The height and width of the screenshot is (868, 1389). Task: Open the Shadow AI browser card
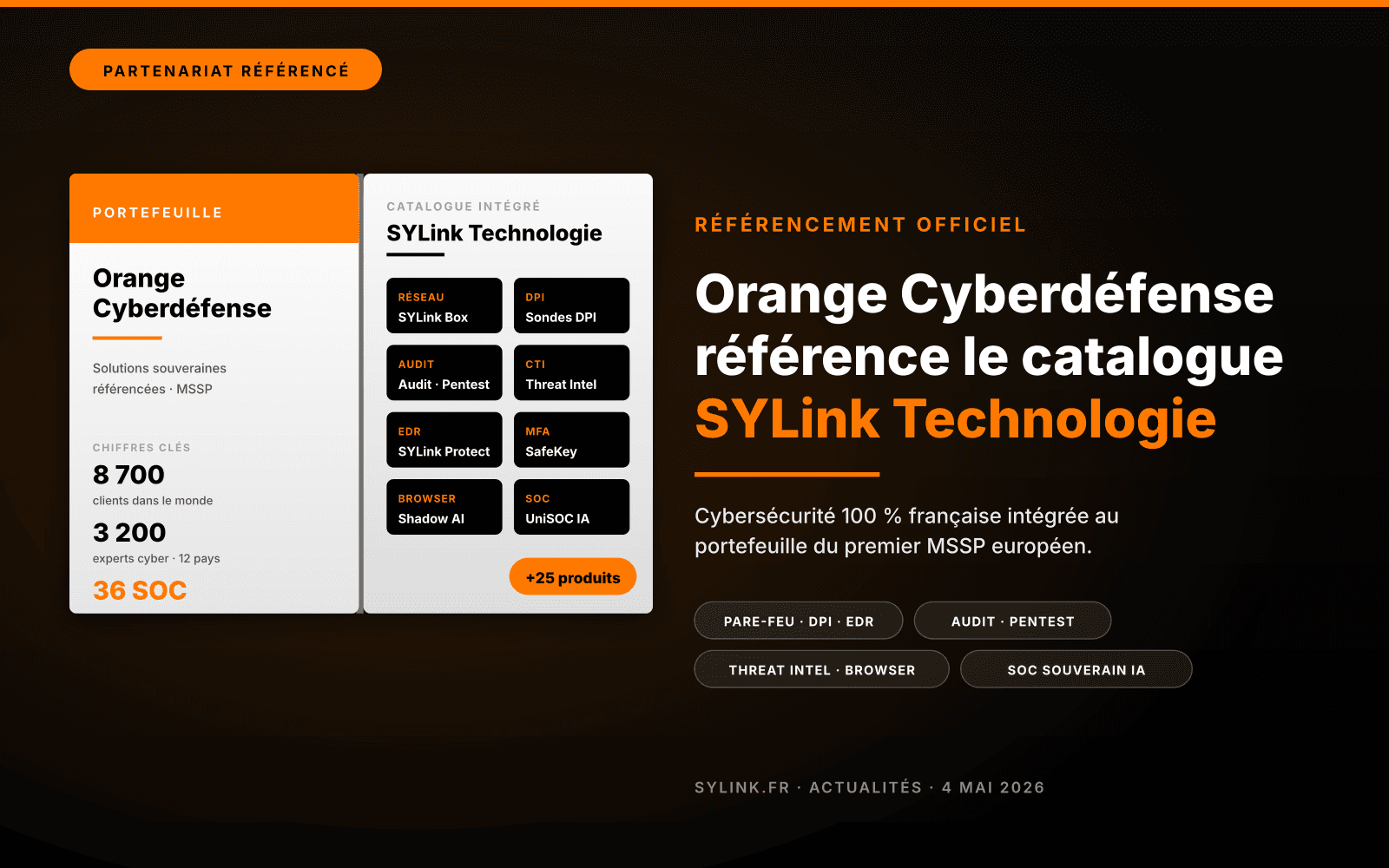coord(444,507)
